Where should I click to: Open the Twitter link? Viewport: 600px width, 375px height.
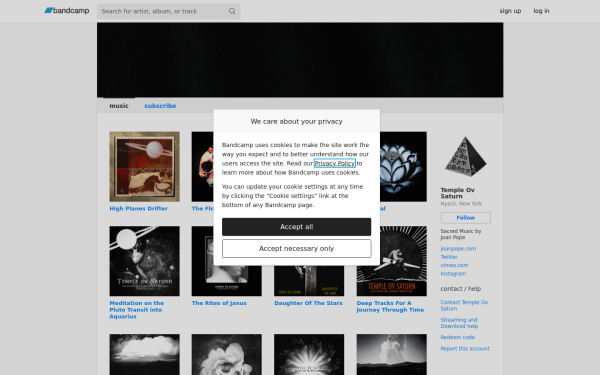[x=448, y=257]
